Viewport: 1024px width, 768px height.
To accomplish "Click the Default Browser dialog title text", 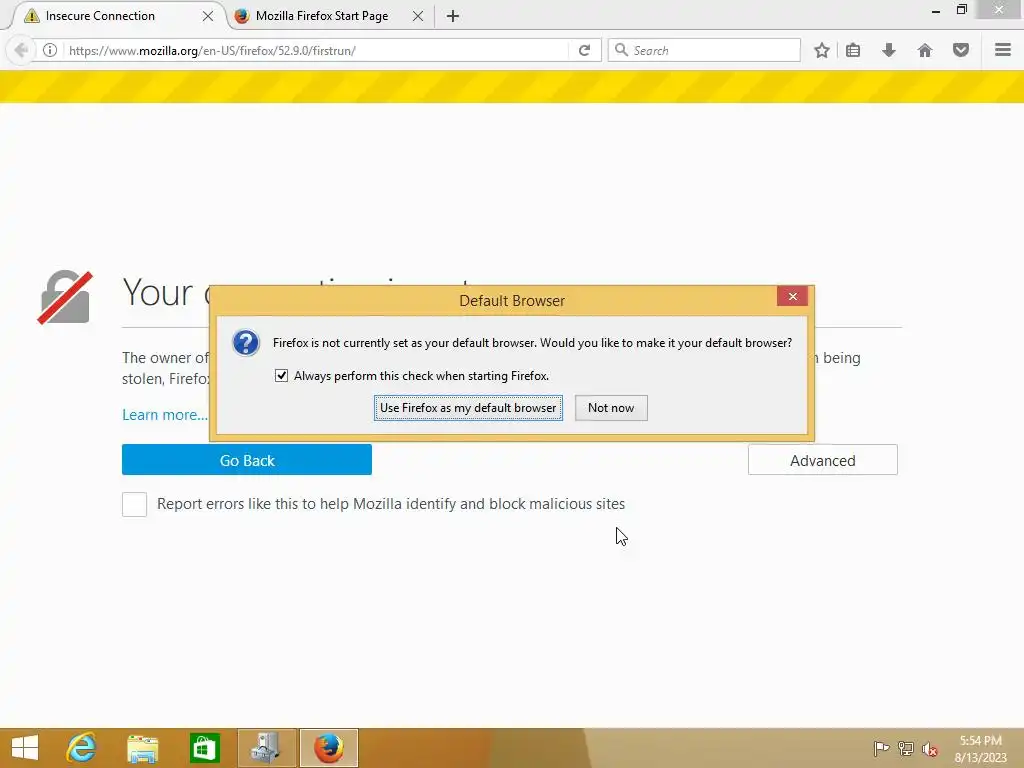I will (x=512, y=300).
